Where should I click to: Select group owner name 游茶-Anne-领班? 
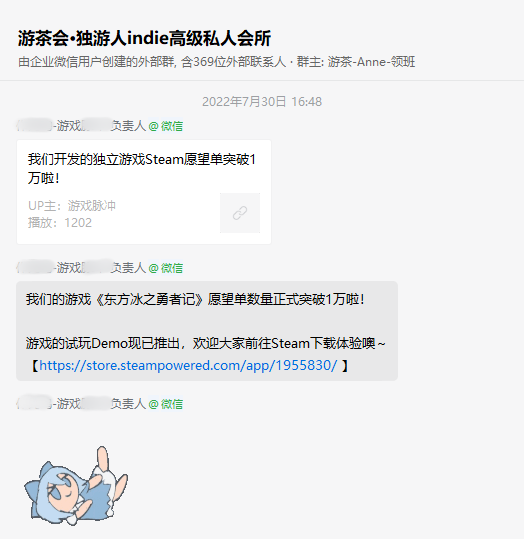pyautogui.click(x=371, y=62)
